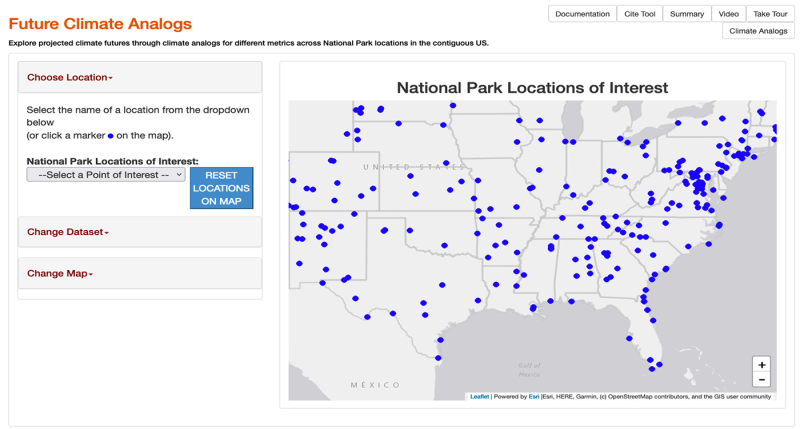Open the Leaflet attribution link
This screenshot has width=800, height=429.
479,397
